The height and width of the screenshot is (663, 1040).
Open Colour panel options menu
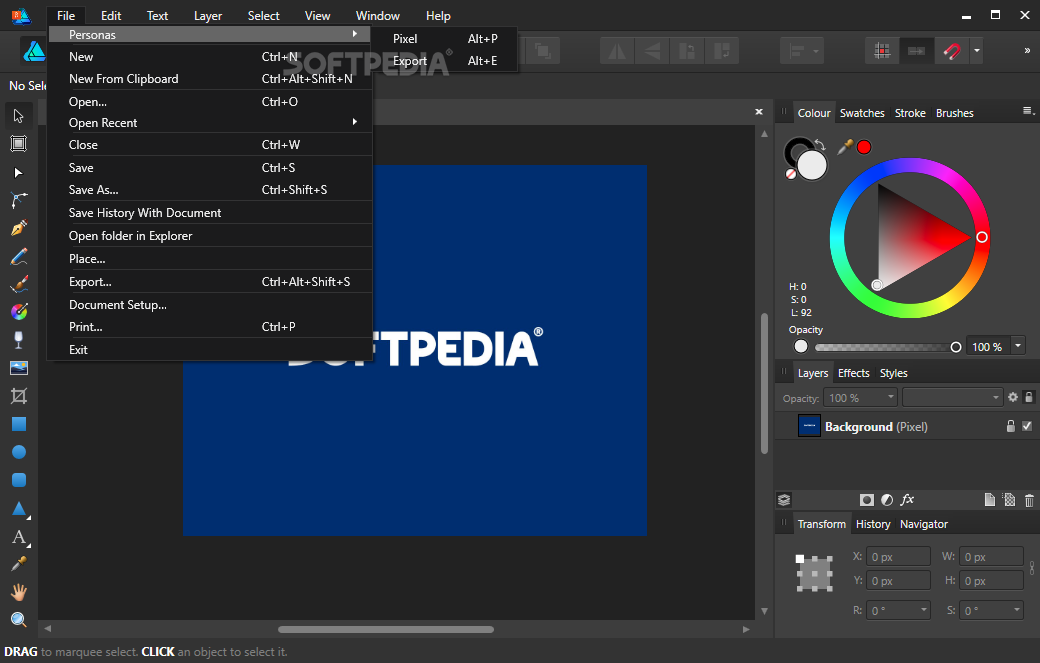tap(1028, 111)
